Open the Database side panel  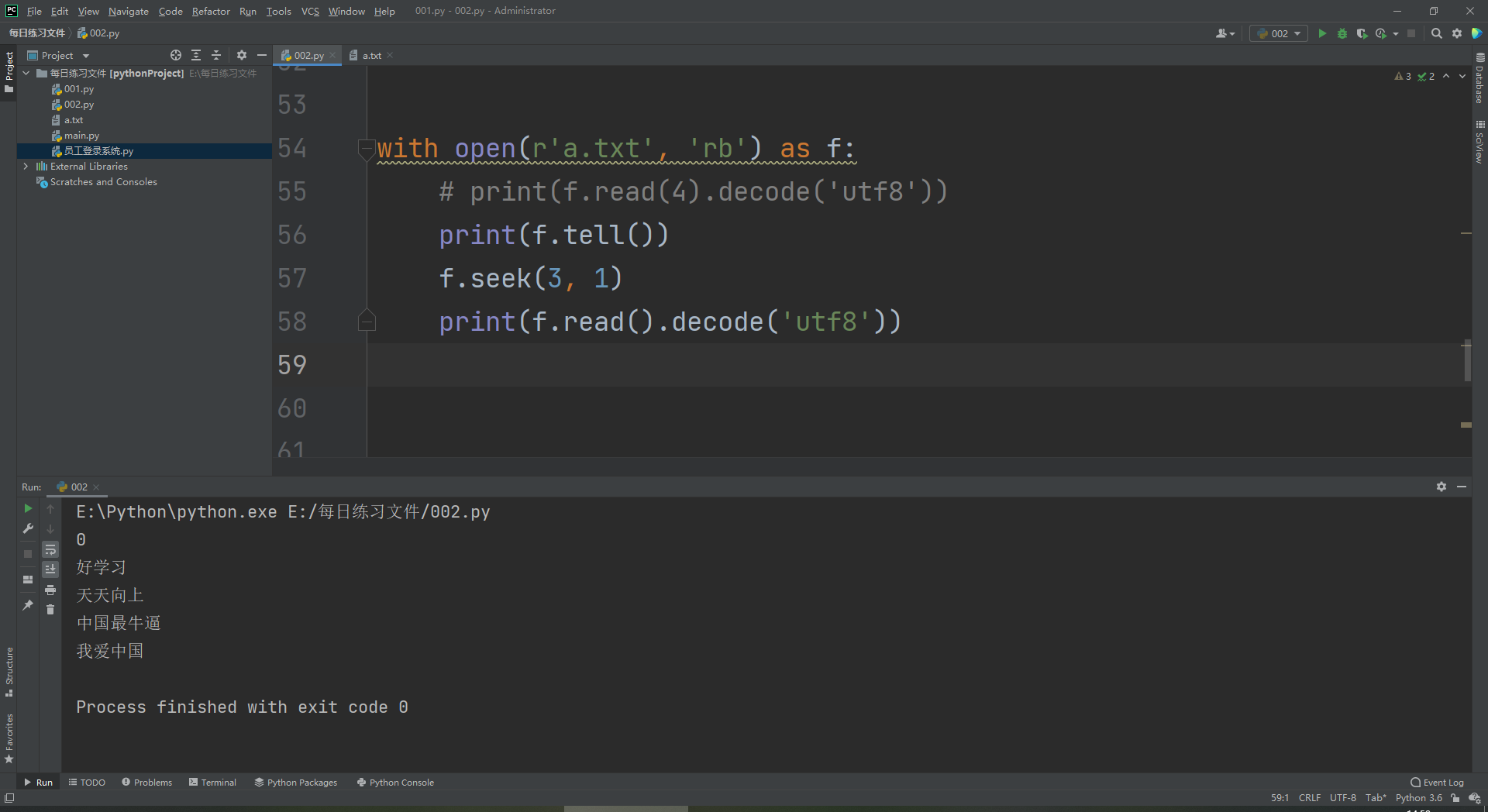click(1479, 78)
